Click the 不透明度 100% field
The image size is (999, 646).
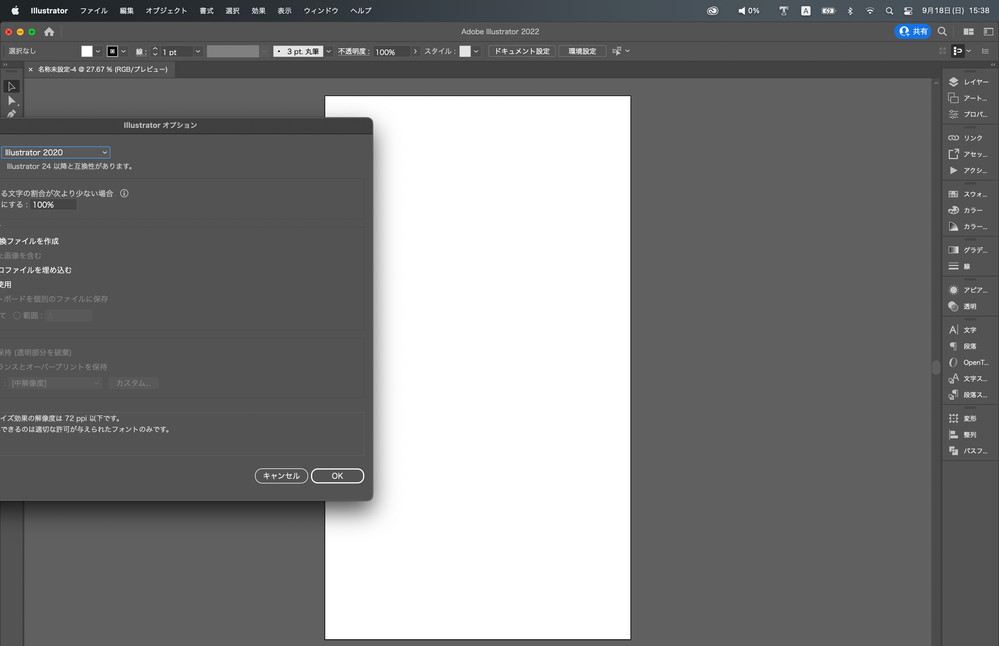pos(391,52)
